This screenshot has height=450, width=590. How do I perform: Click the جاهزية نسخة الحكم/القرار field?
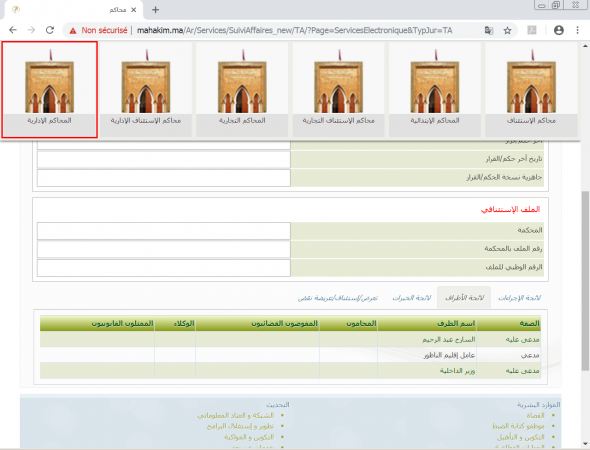(164, 178)
